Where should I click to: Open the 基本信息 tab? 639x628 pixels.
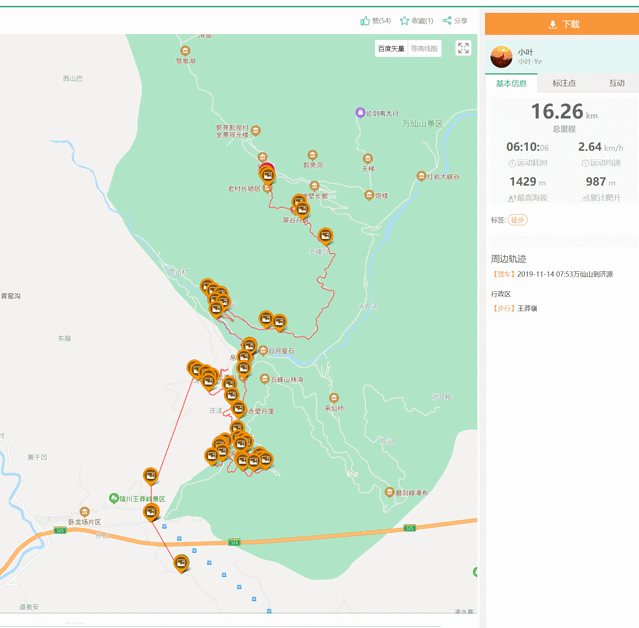[x=511, y=83]
